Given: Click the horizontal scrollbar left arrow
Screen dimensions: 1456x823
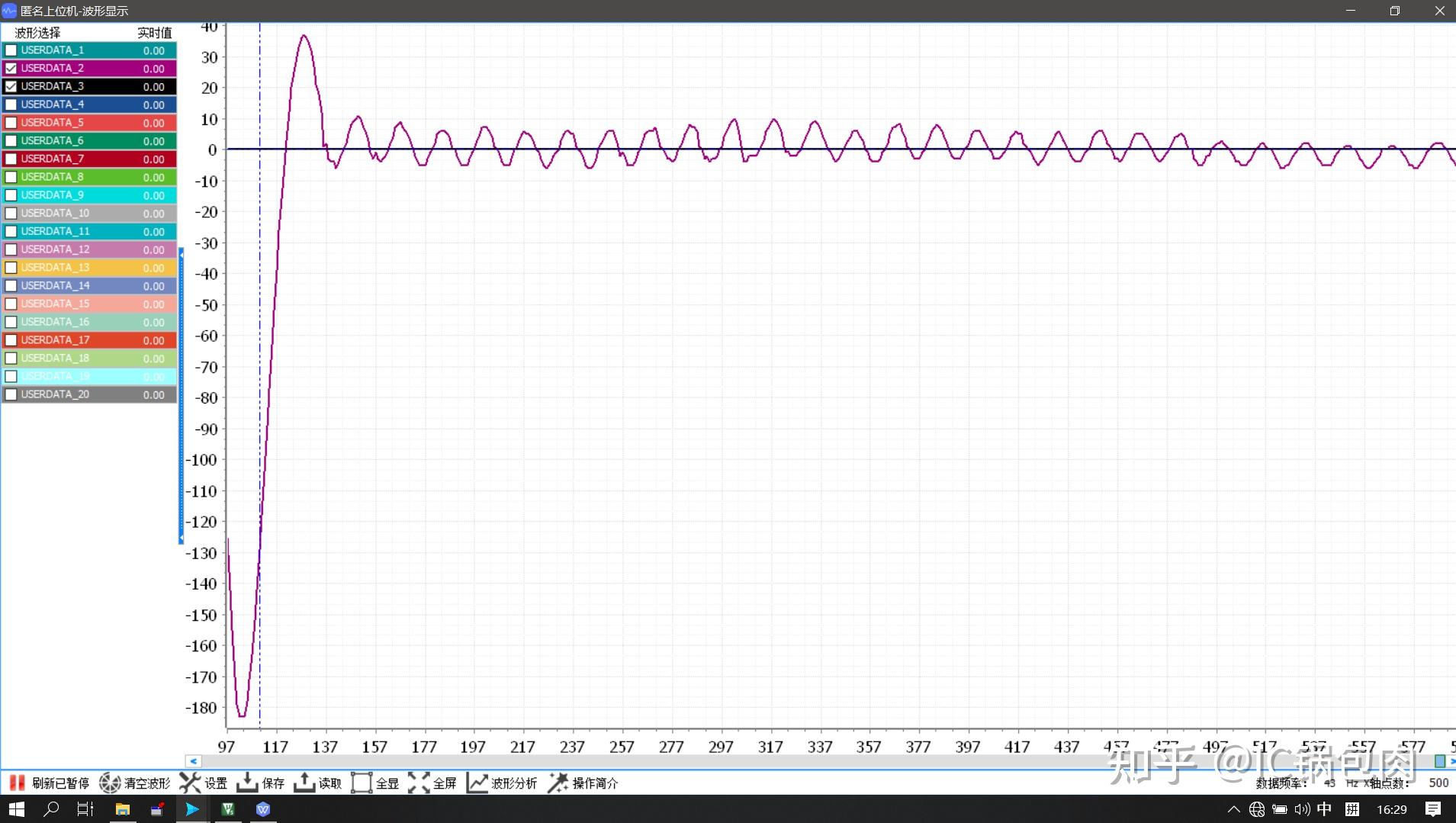Looking at the screenshot, I should [x=193, y=761].
